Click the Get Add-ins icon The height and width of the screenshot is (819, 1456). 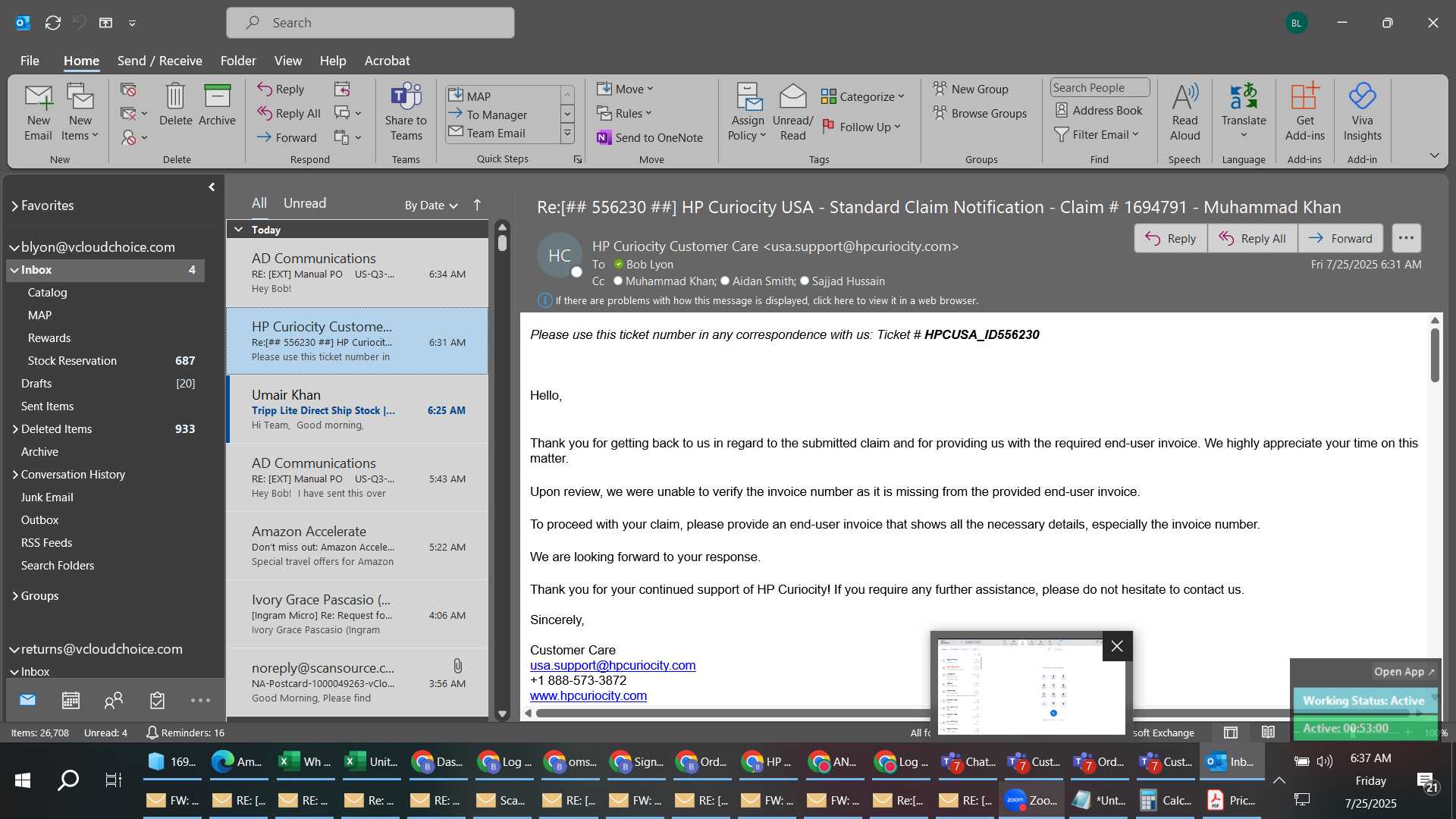click(1304, 112)
